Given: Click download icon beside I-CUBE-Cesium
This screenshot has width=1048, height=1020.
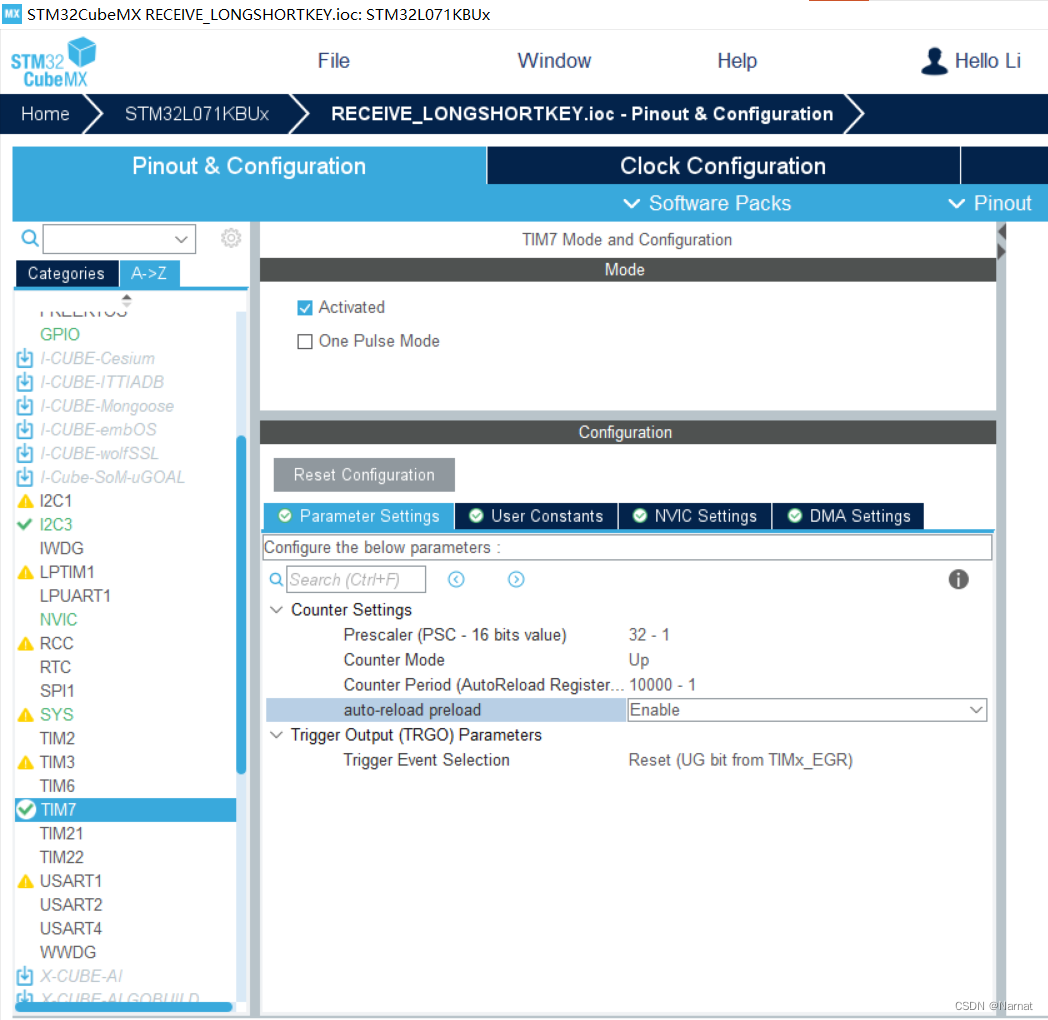Looking at the screenshot, I should [x=25, y=358].
